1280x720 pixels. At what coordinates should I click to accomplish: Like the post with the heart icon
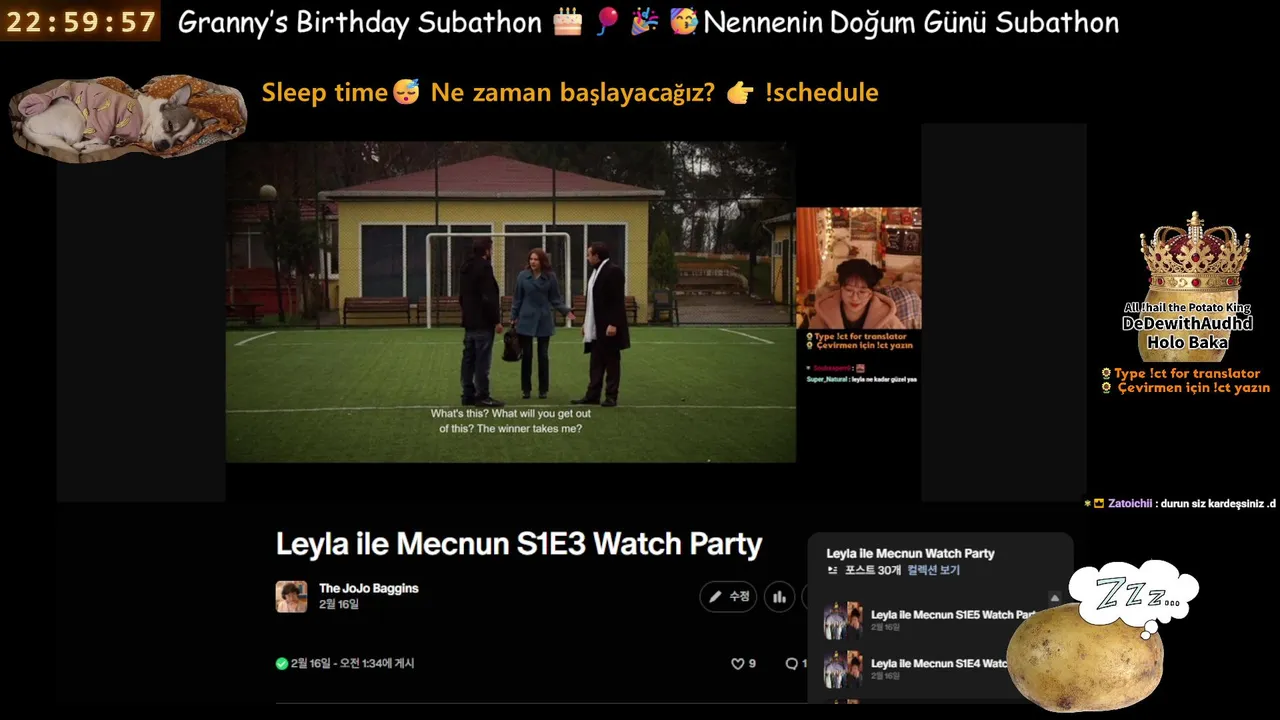(738, 663)
